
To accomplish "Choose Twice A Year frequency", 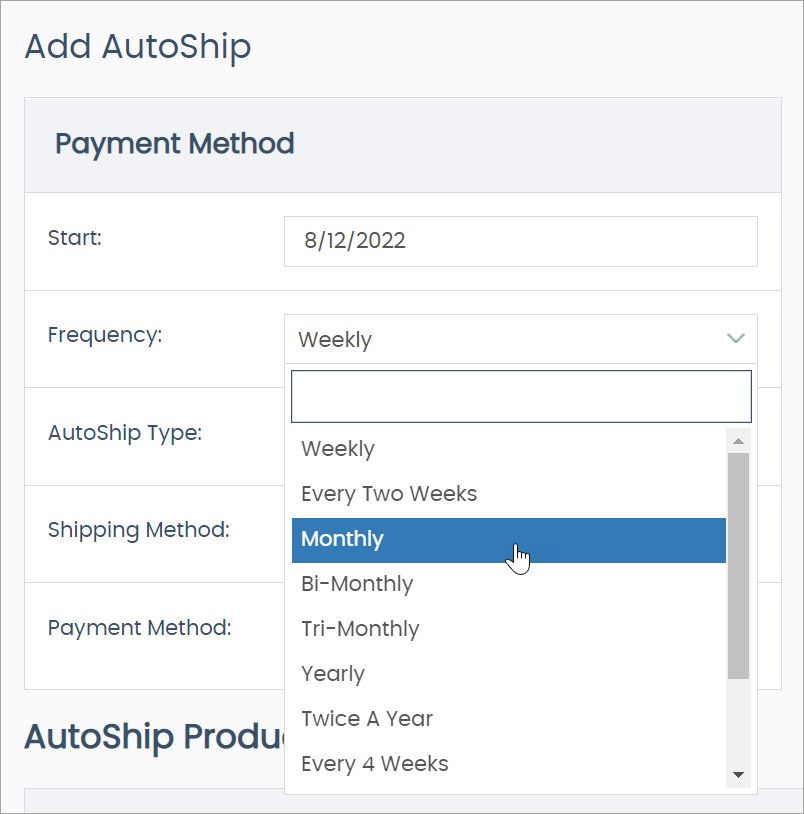I will pyautogui.click(x=366, y=718).
